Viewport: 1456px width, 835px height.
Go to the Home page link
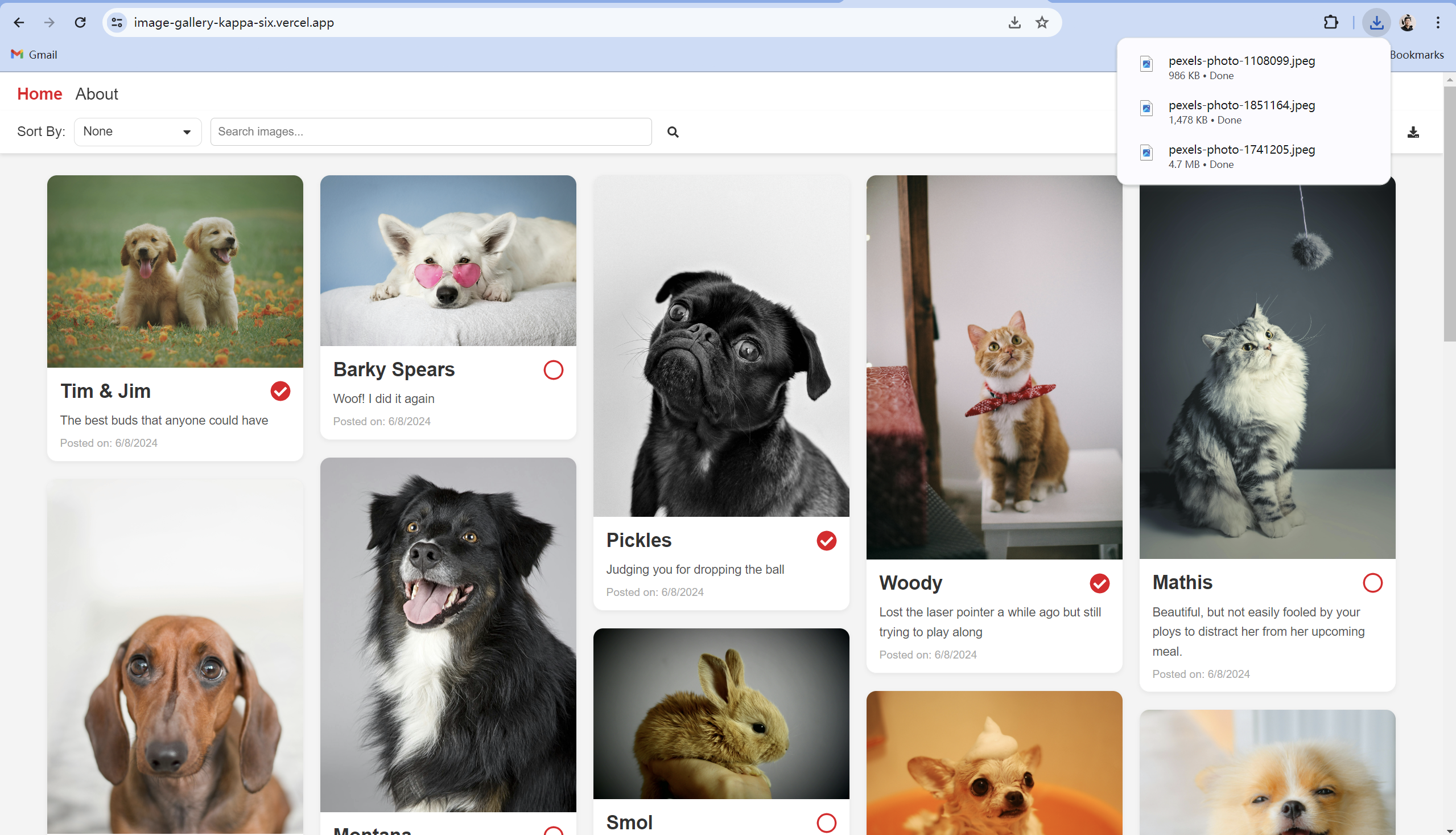click(x=40, y=94)
